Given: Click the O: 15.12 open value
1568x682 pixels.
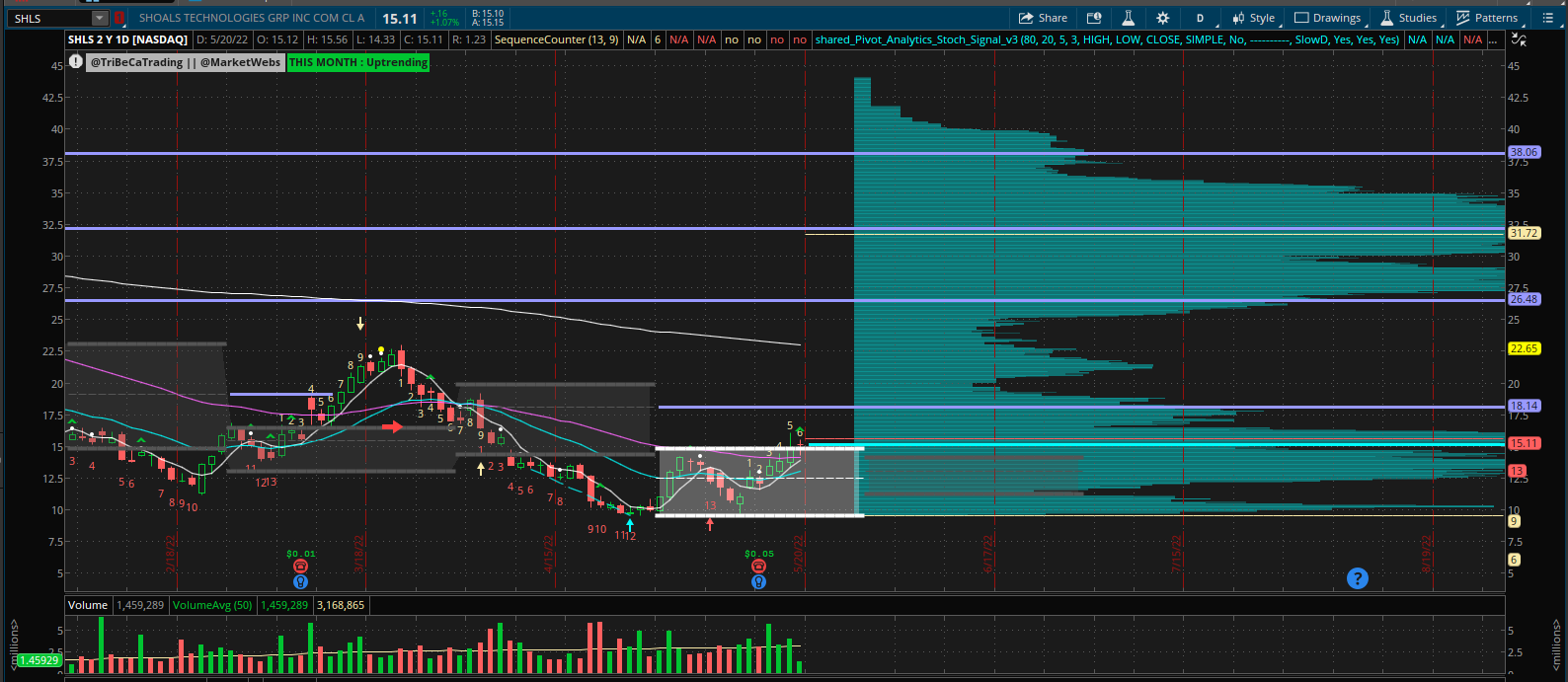Looking at the screenshot, I should (277, 39).
